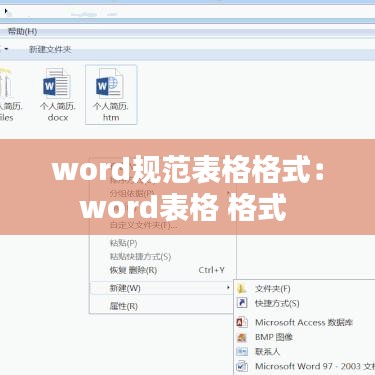Select 文件夹(F) in the new submenu
Viewport: 375px width, 375px height.
pyautogui.click(x=273, y=288)
